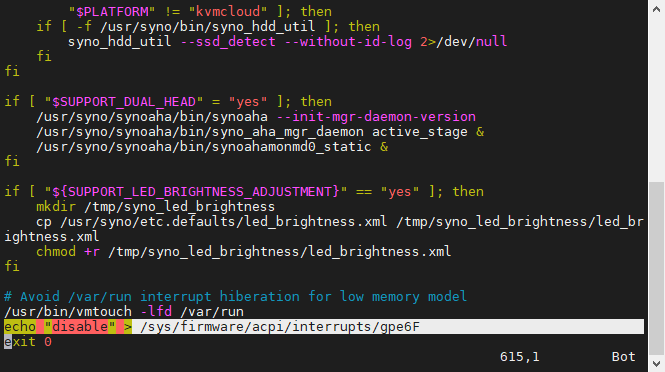Click the "active_stage" argument
665x372 pixels.
pos(420,132)
